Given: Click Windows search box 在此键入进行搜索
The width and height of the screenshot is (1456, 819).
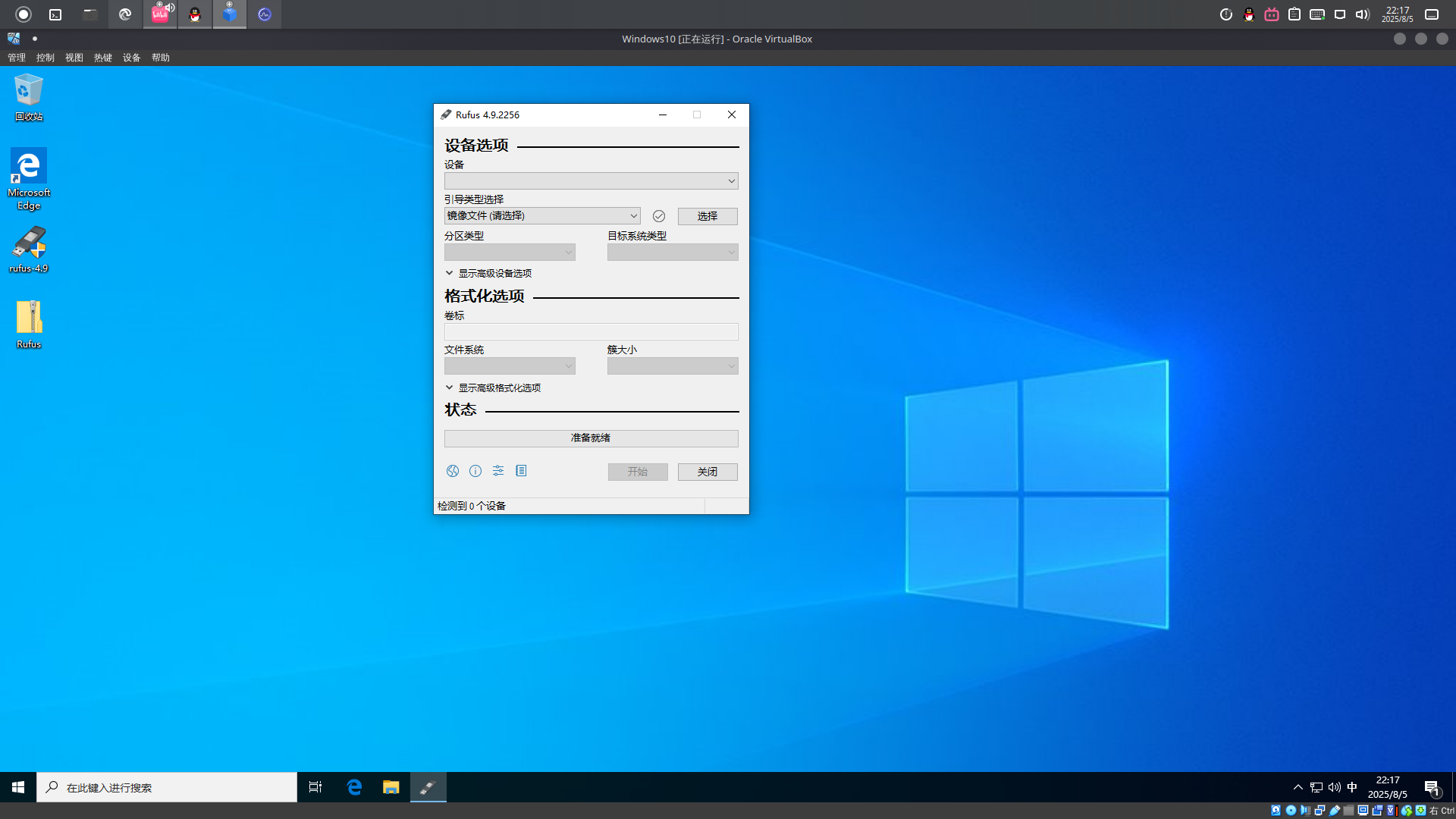Looking at the screenshot, I should pos(167,787).
